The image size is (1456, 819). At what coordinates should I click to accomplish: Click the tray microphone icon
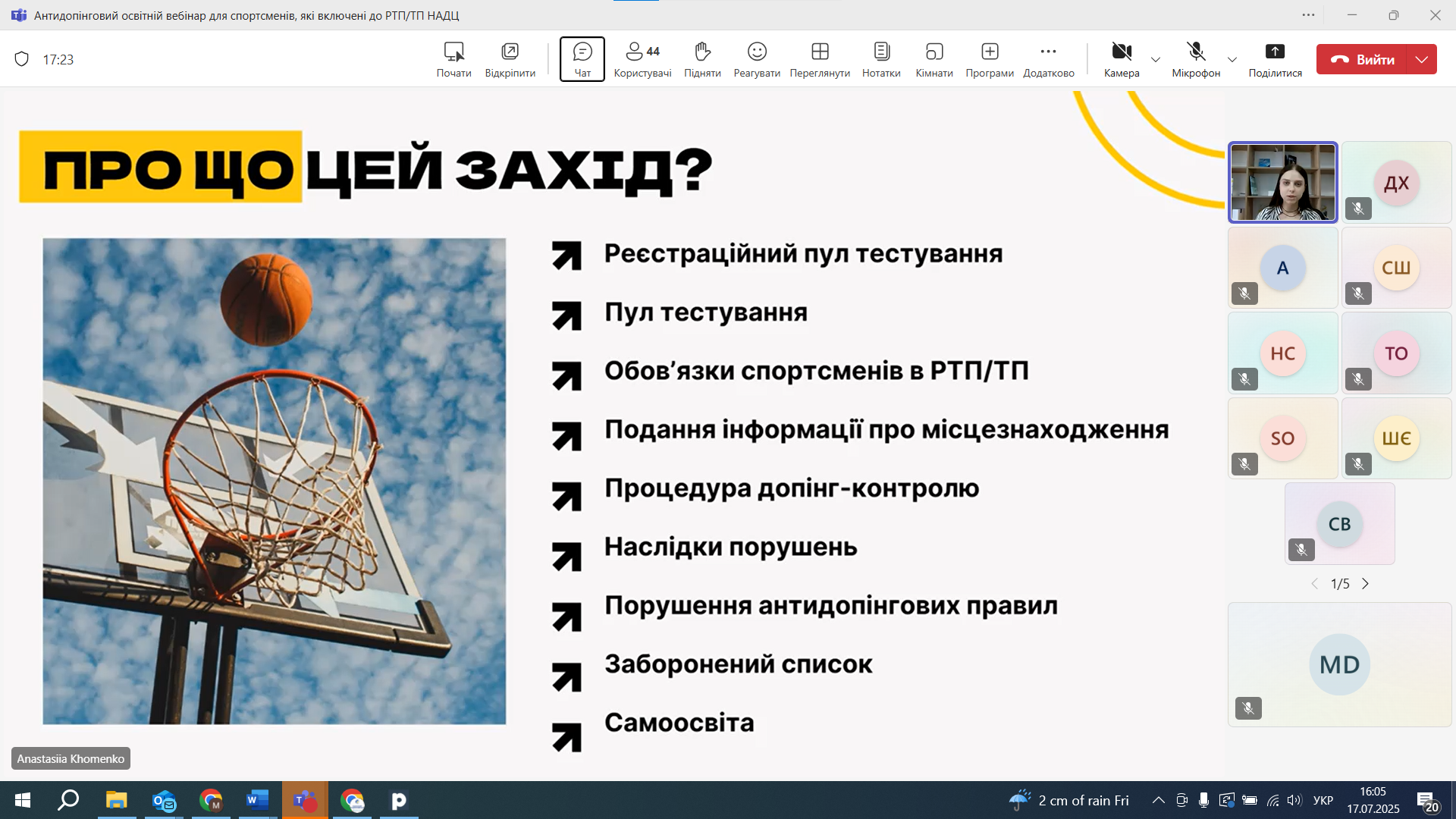1203,800
